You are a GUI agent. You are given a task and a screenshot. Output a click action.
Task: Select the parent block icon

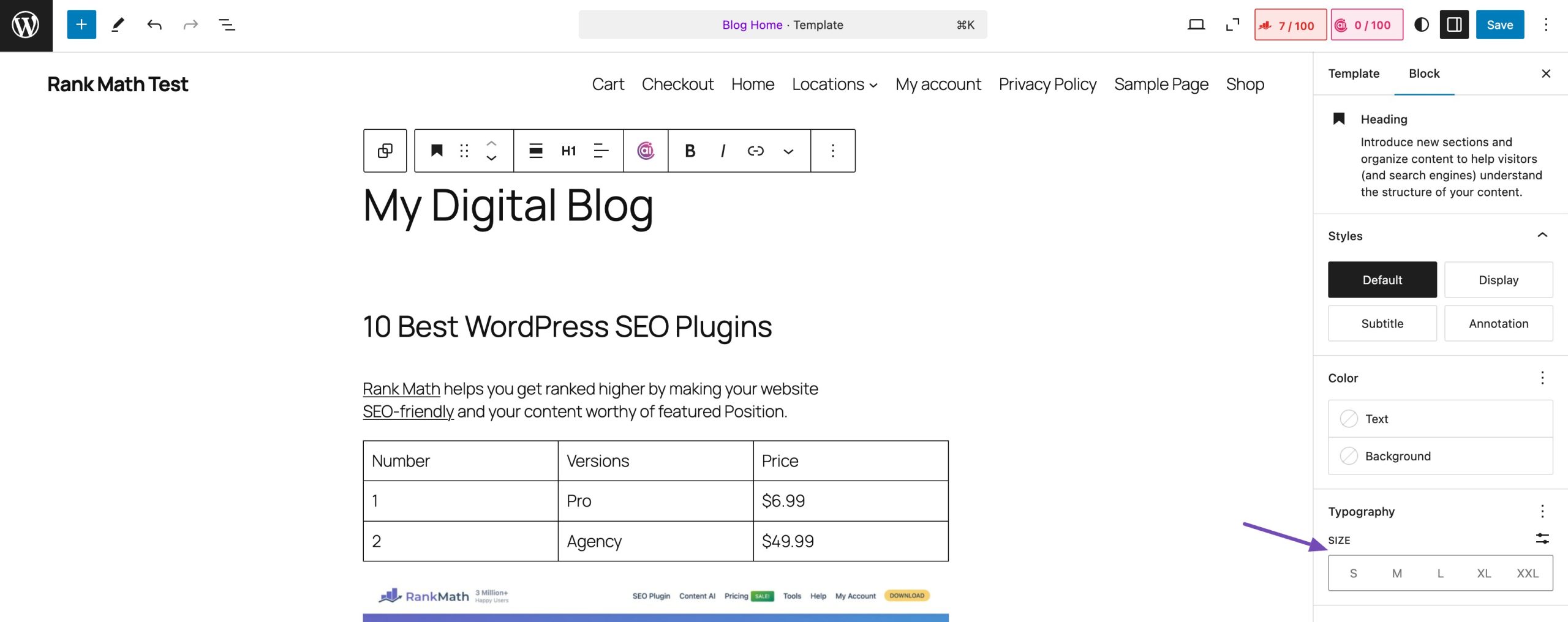point(385,151)
